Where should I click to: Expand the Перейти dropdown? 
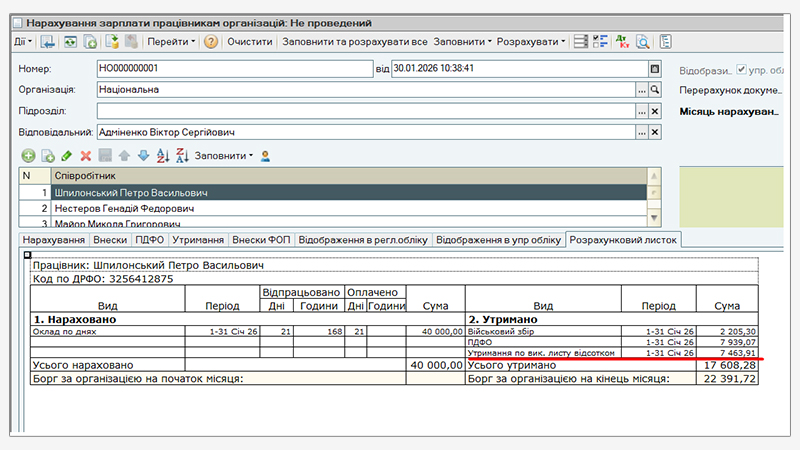[172, 42]
